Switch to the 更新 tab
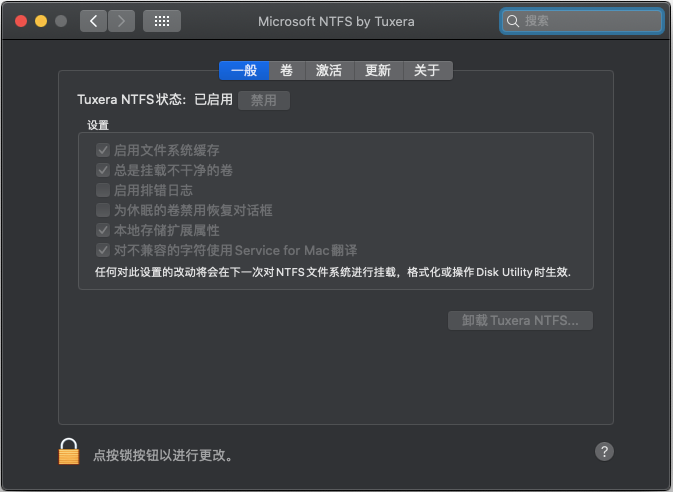 coord(378,70)
